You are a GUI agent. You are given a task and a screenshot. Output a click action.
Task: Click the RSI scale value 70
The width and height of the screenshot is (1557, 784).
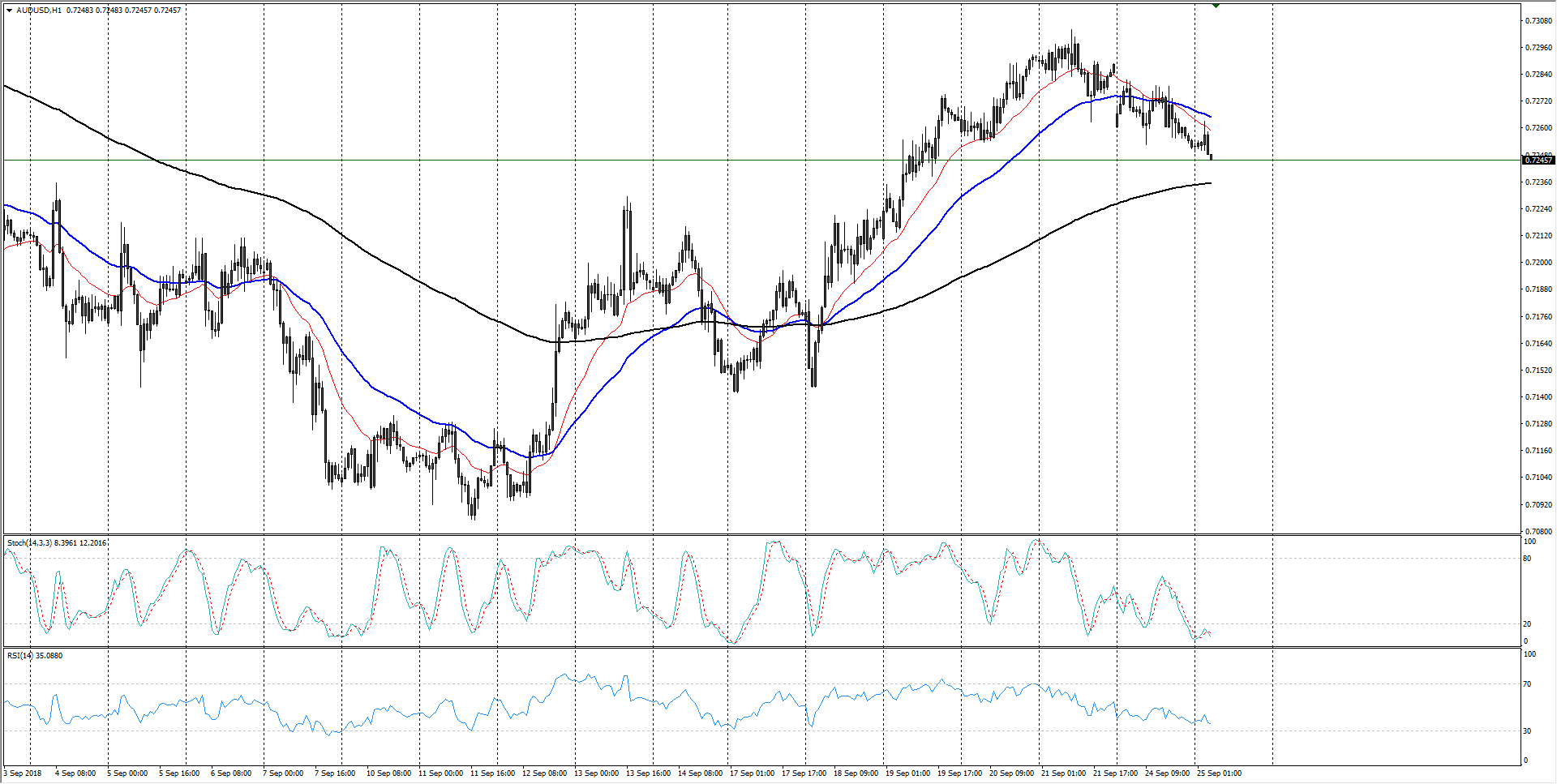coord(1527,685)
